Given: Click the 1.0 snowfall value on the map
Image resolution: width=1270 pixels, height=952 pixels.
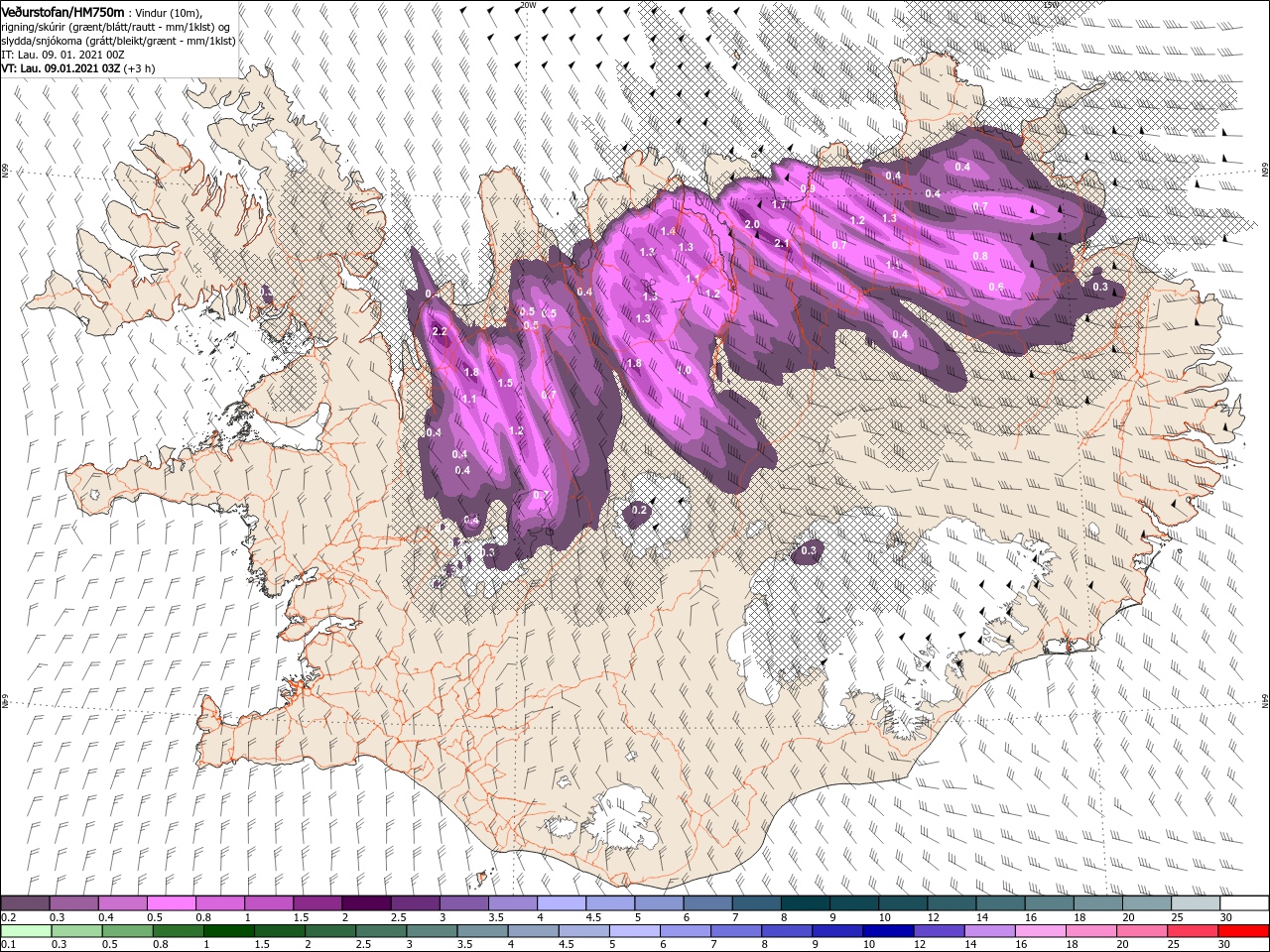Looking at the screenshot, I should (685, 370).
